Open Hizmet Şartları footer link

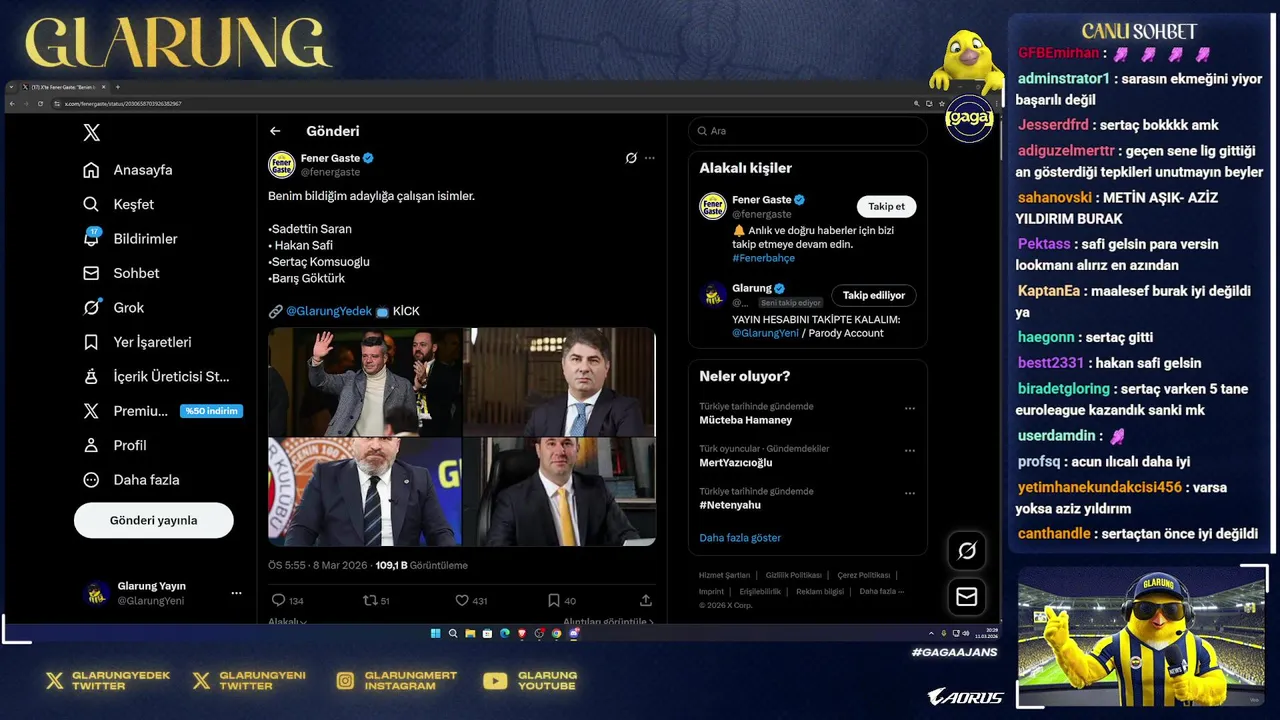(724, 575)
